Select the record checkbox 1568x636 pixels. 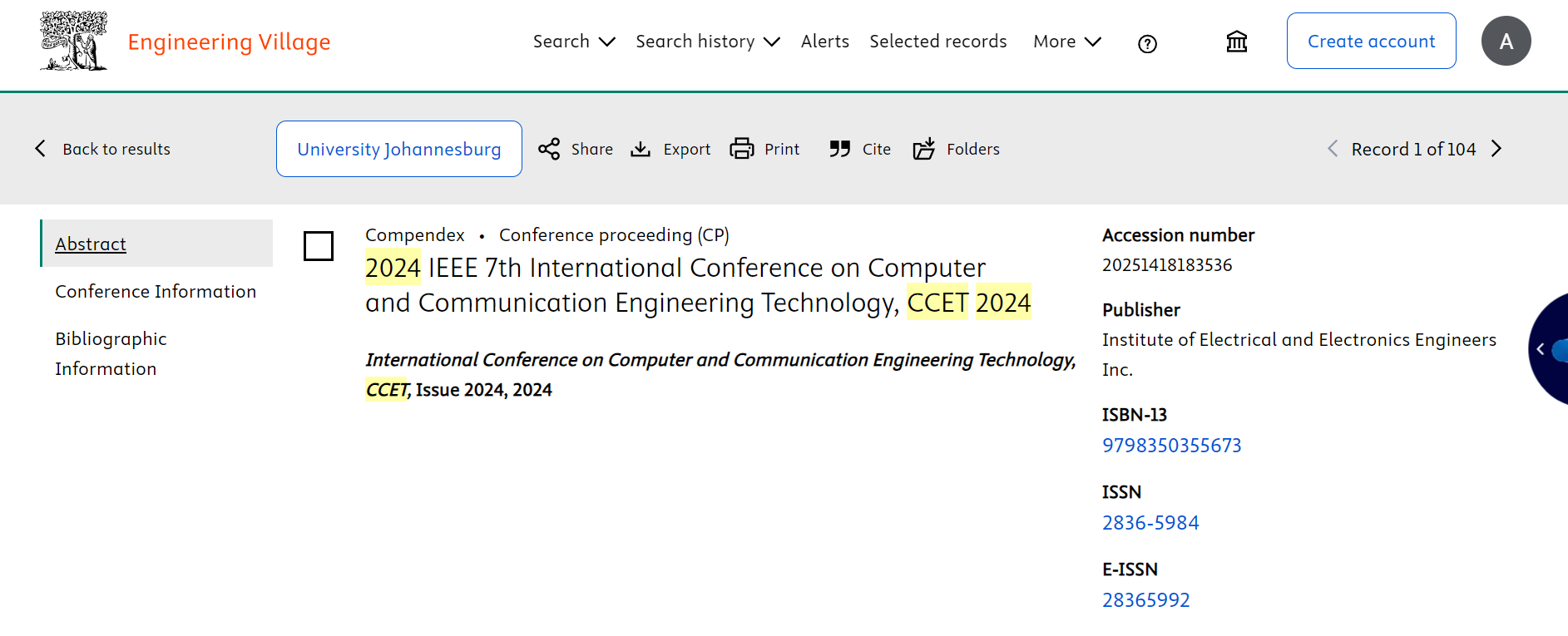319,246
